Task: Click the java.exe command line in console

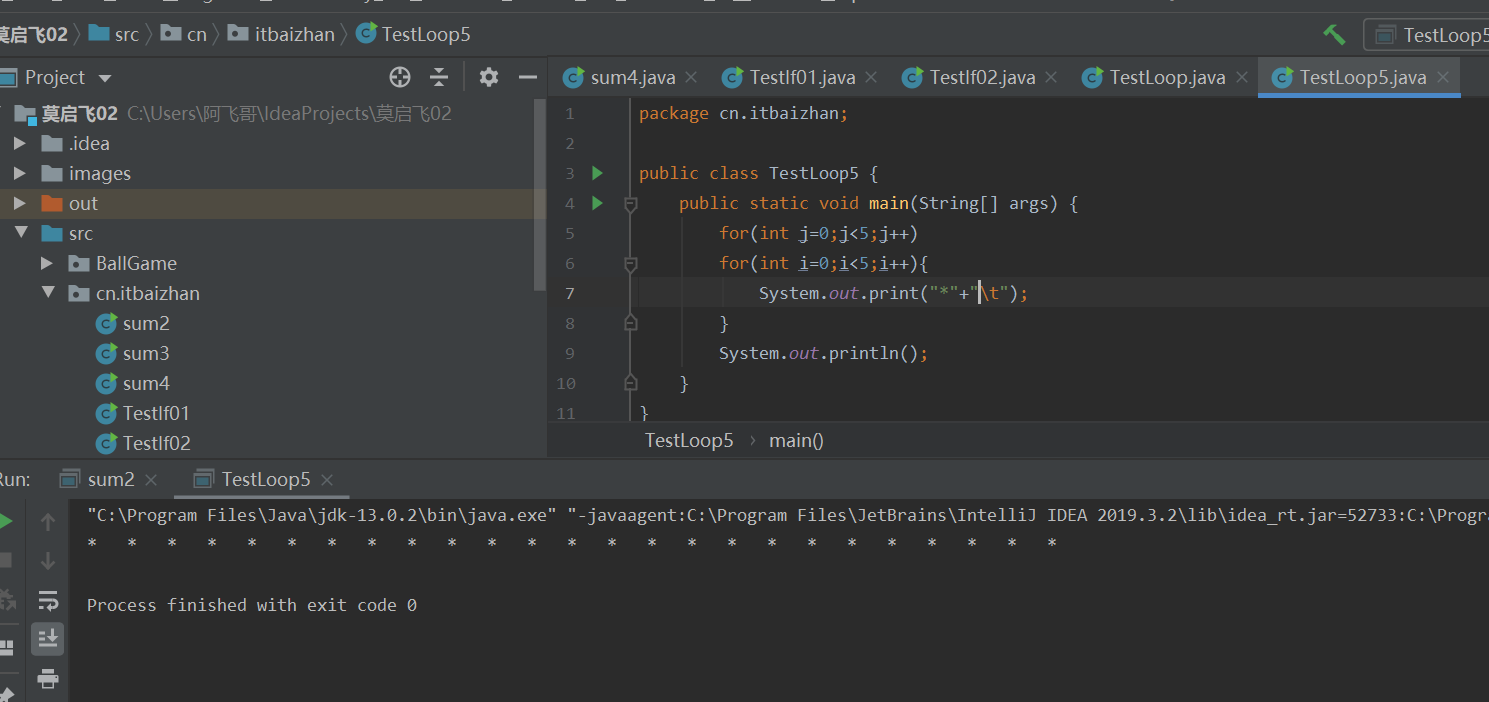Action: [787, 516]
